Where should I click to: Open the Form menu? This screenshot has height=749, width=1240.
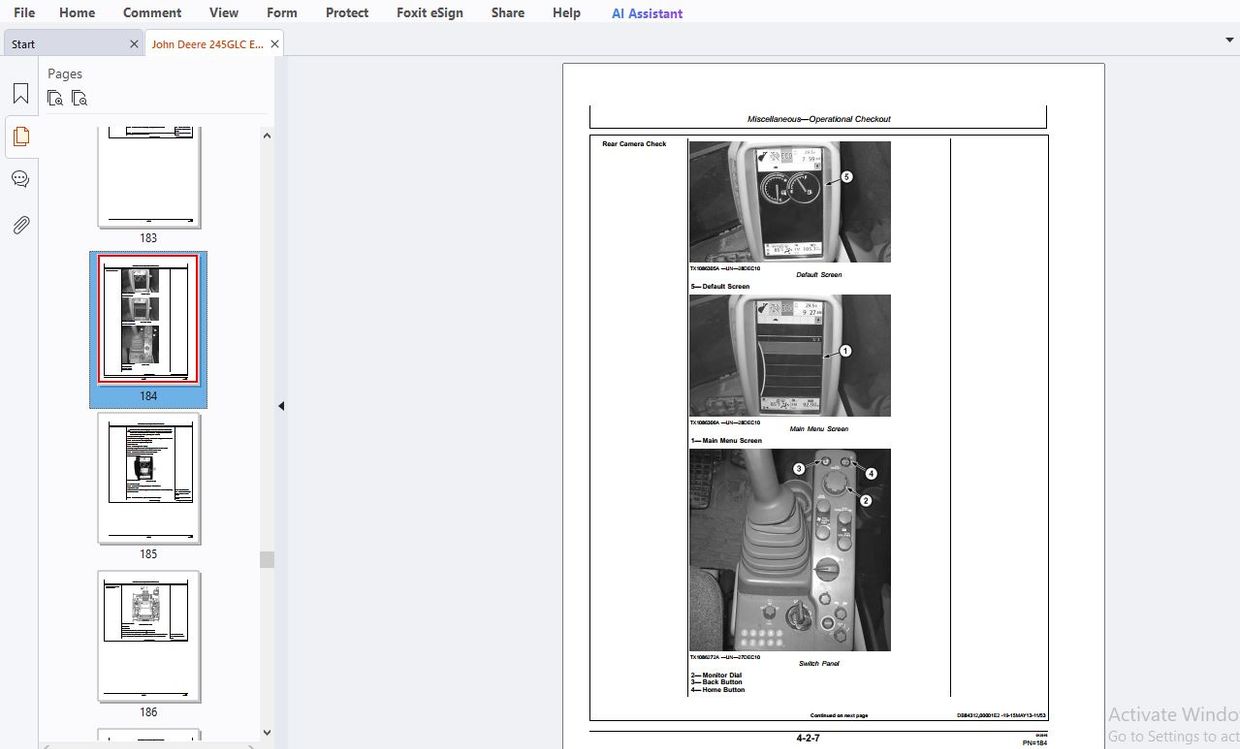click(281, 12)
